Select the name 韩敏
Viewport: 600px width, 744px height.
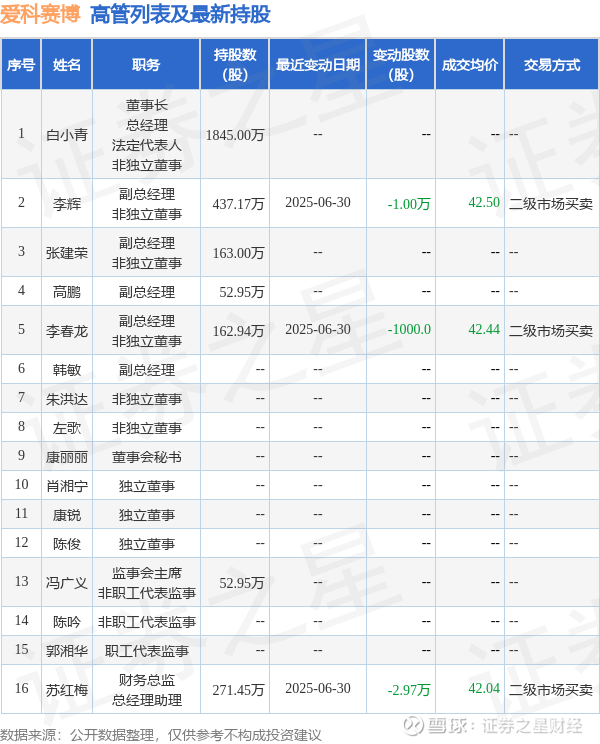pos(67,370)
